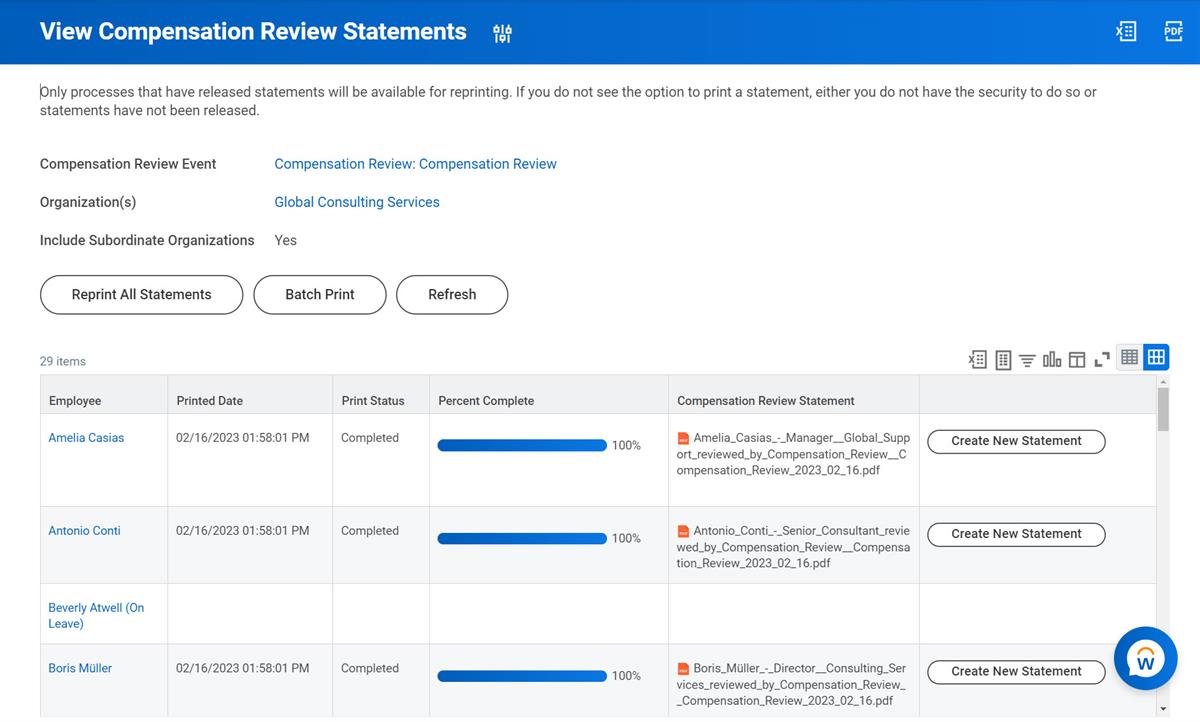This screenshot has height=722, width=1200.
Task: Open Workday assistant chat bubble
Action: coord(1146,658)
